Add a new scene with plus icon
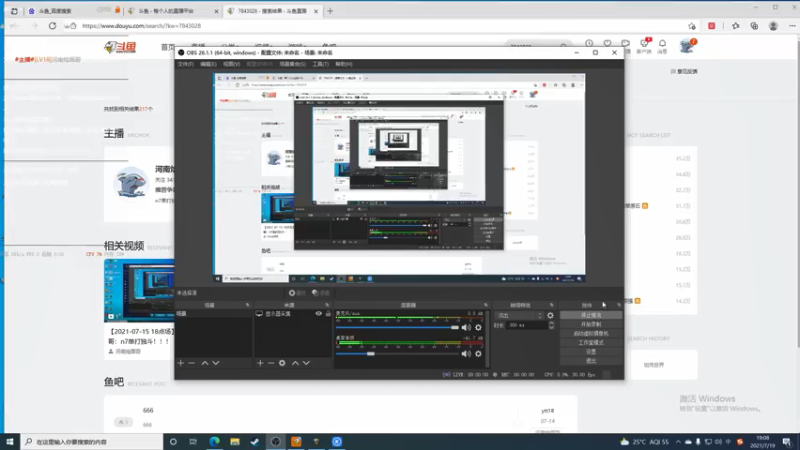800x450 pixels. tap(181, 363)
